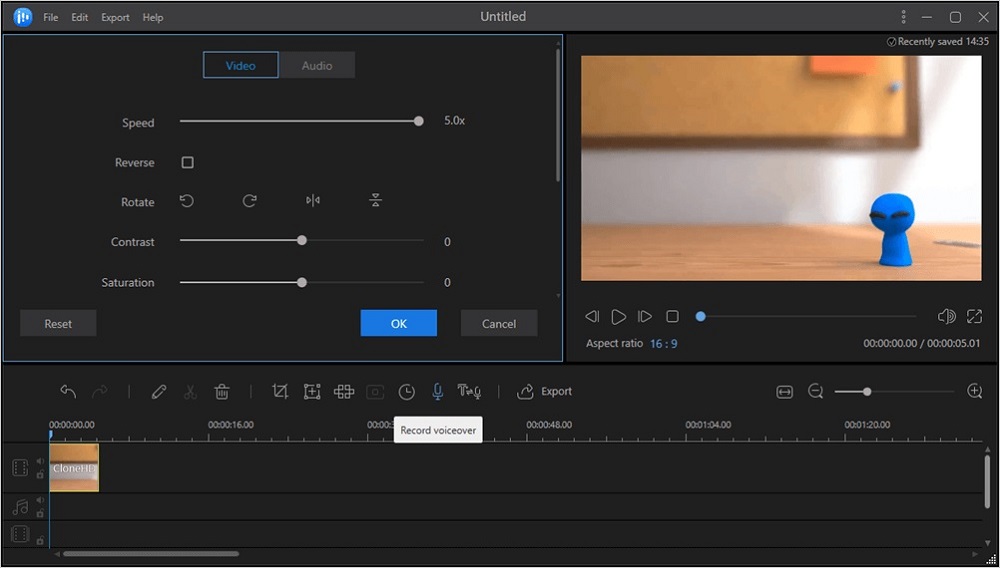Enable the Reverse checkbox
Screen dimensions: 1000x568
(x=187, y=162)
